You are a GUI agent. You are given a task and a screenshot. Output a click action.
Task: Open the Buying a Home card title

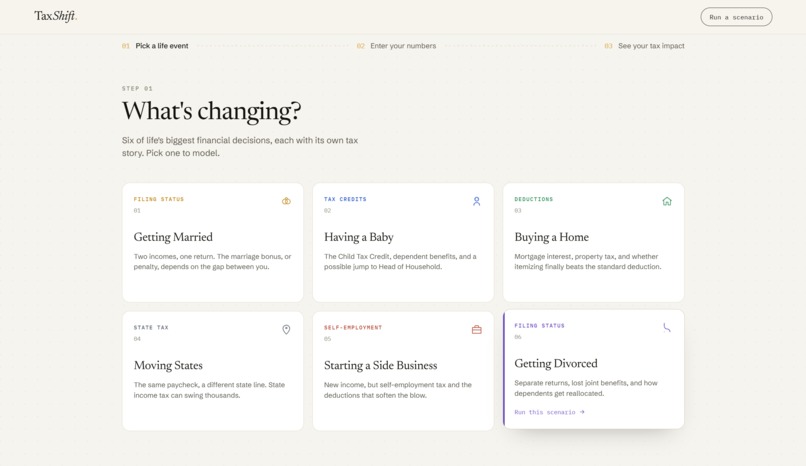[552, 237]
